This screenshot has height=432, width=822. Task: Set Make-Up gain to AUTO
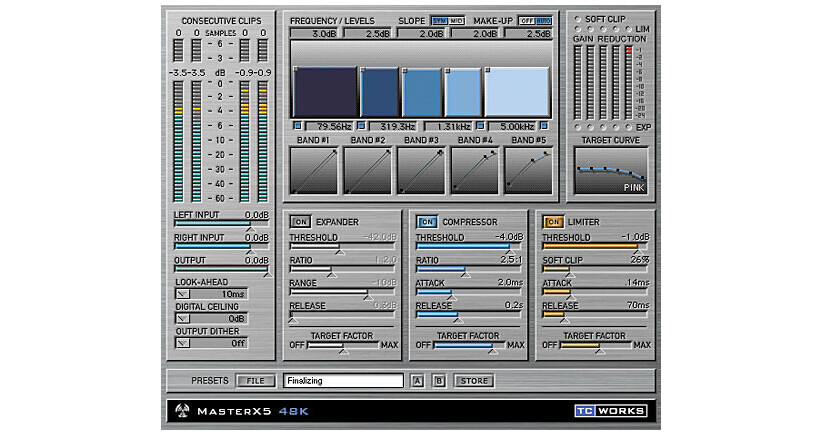point(544,21)
